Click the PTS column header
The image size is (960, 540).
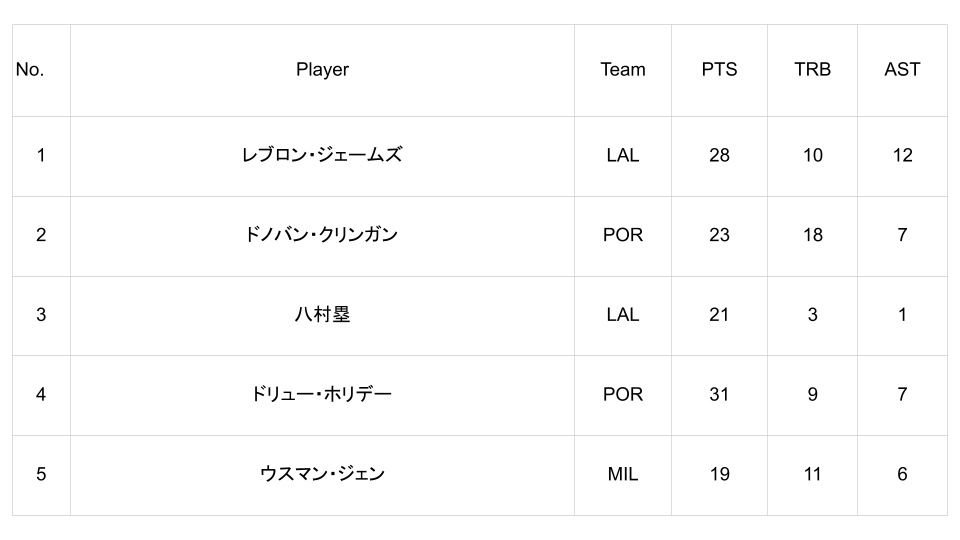click(x=719, y=70)
